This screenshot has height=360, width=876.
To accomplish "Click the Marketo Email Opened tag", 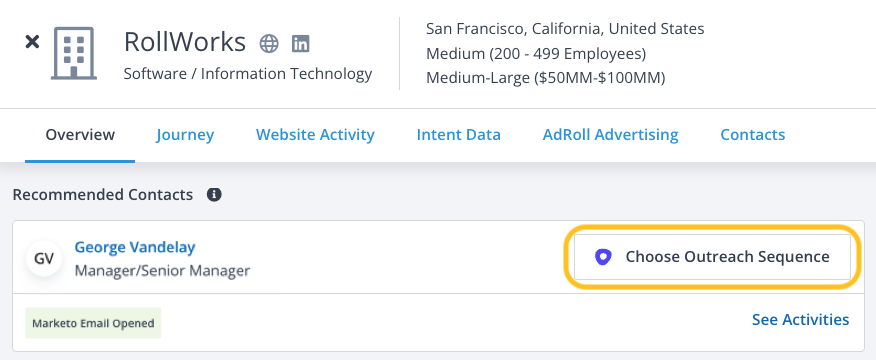I will click(x=93, y=323).
